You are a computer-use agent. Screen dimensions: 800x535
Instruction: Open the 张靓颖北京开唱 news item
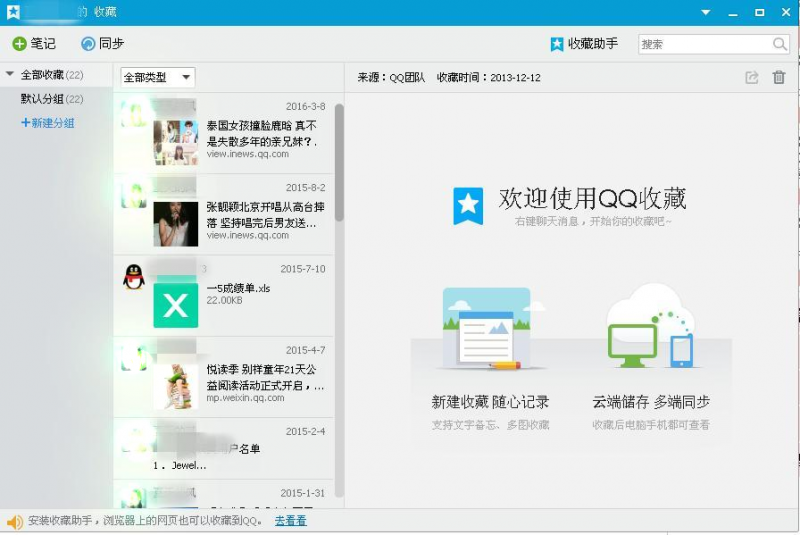click(x=223, y=215)
